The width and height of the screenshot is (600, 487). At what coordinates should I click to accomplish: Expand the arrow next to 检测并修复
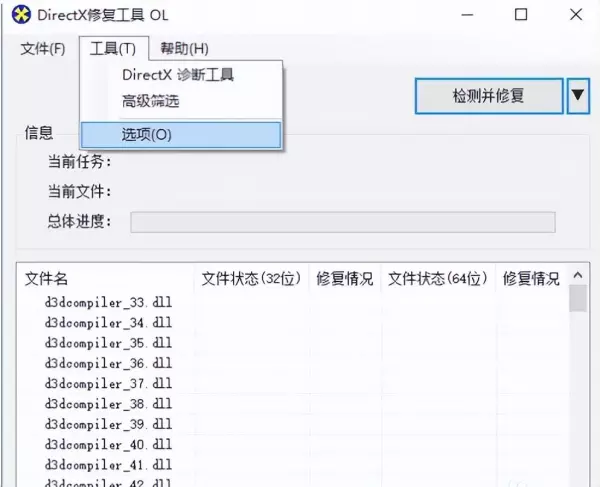point(578,96)
